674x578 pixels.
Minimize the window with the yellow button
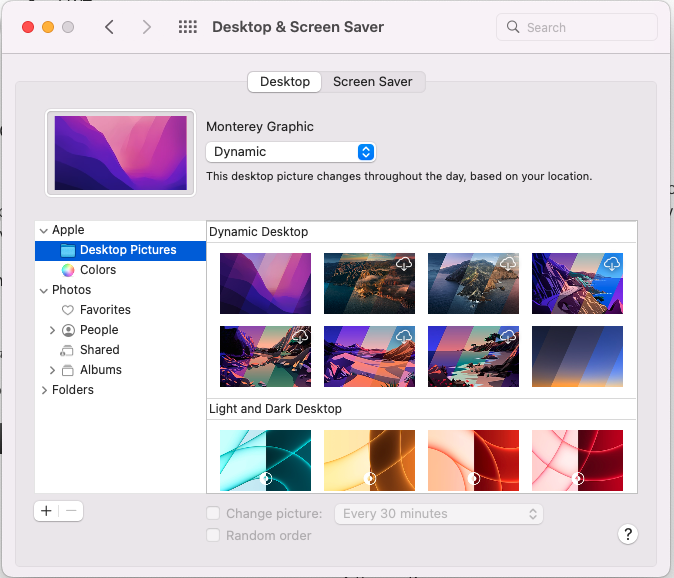pos(48,27)
